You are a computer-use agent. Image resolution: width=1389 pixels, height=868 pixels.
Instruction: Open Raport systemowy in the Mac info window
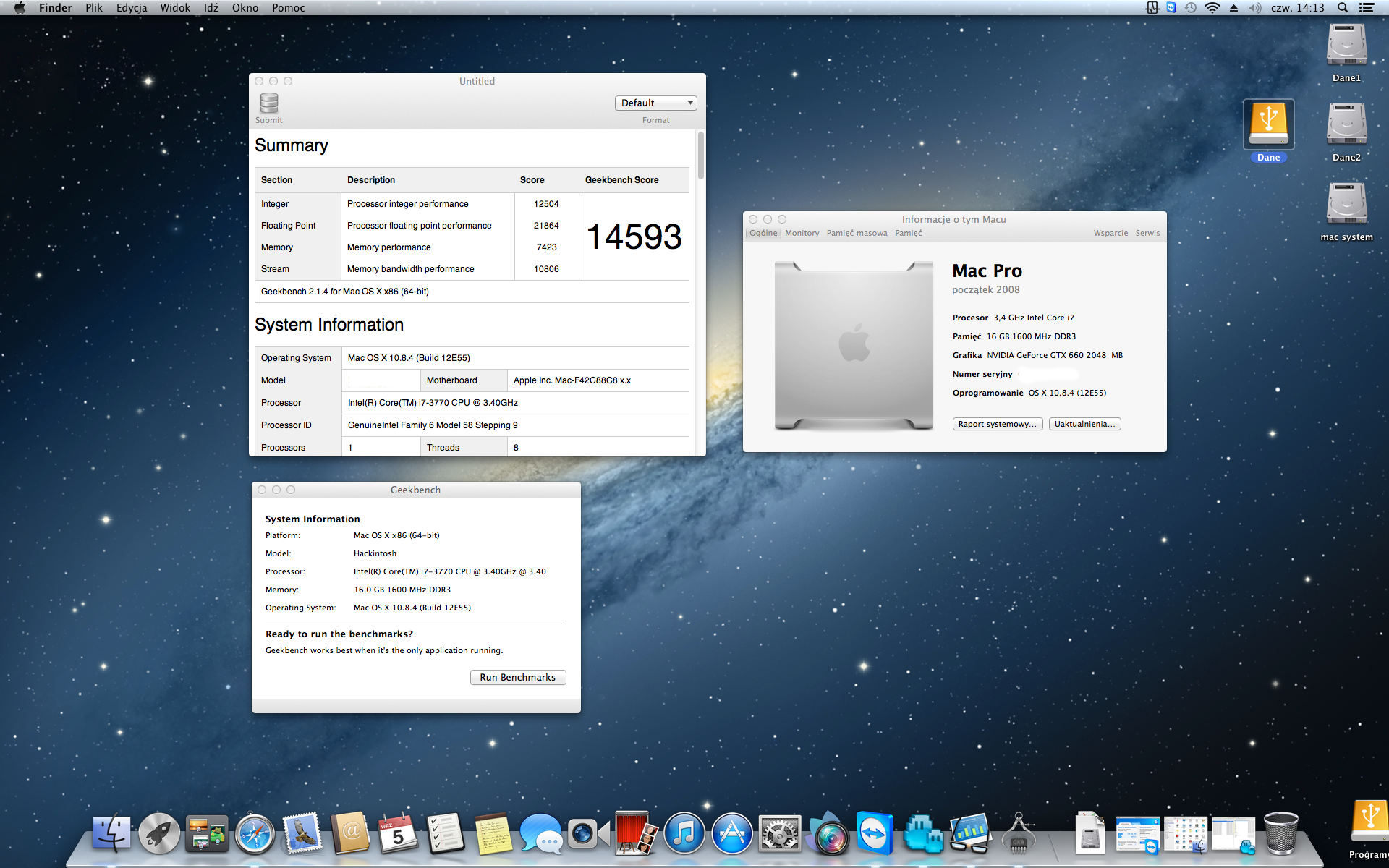tap(998, 424)
